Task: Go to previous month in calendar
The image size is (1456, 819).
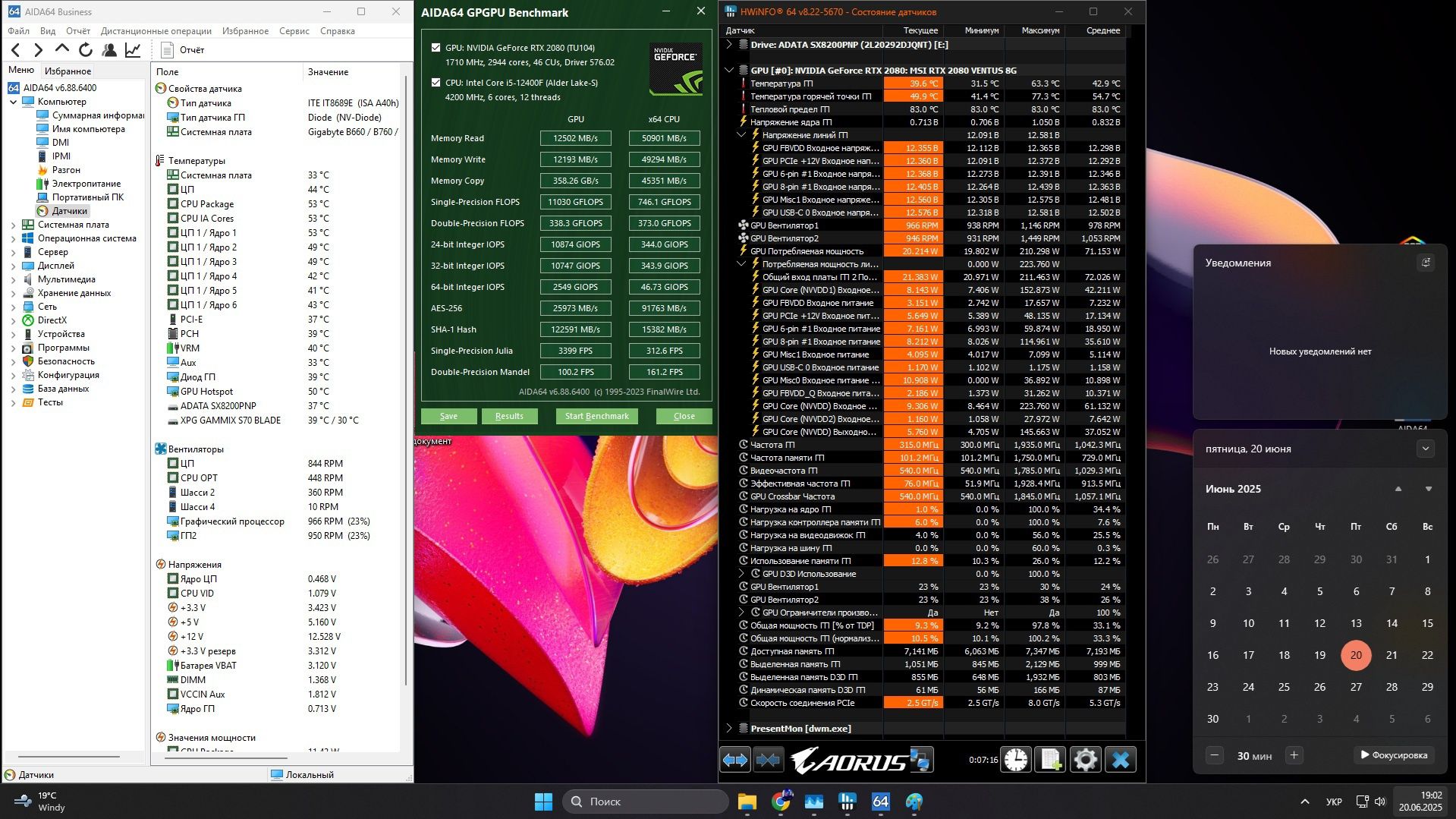Action: [x=1398, y=489]
